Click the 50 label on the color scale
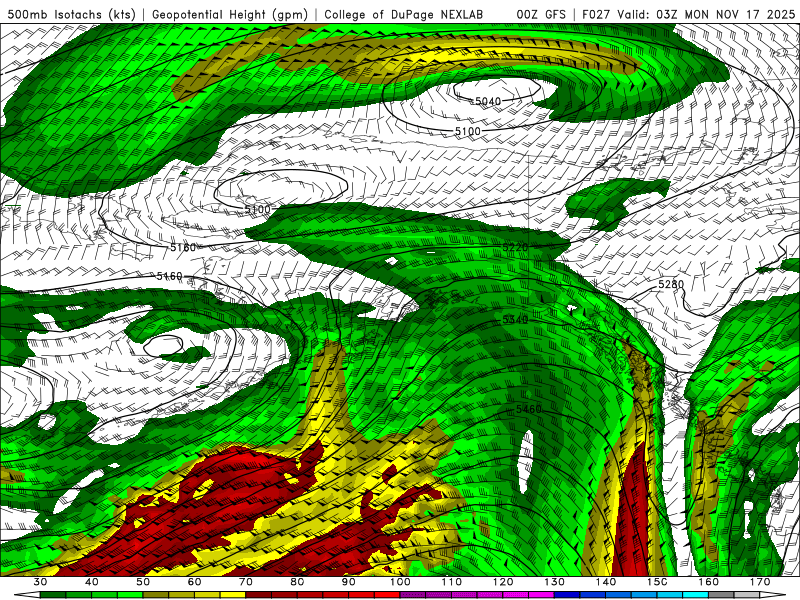 pos(143,582)
